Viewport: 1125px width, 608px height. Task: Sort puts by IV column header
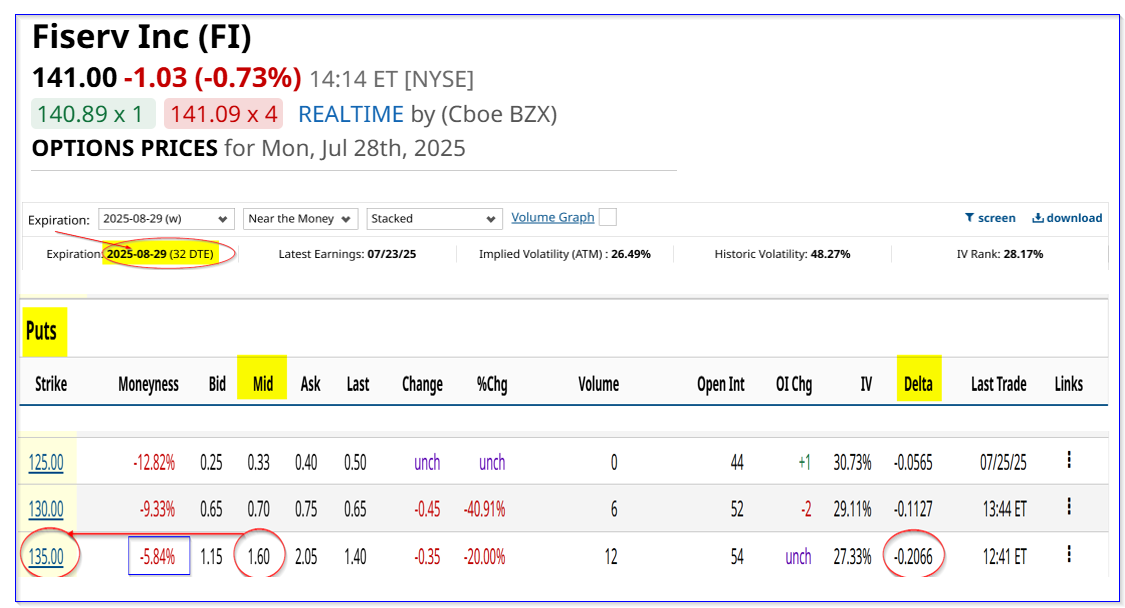[x=867, y=384]
